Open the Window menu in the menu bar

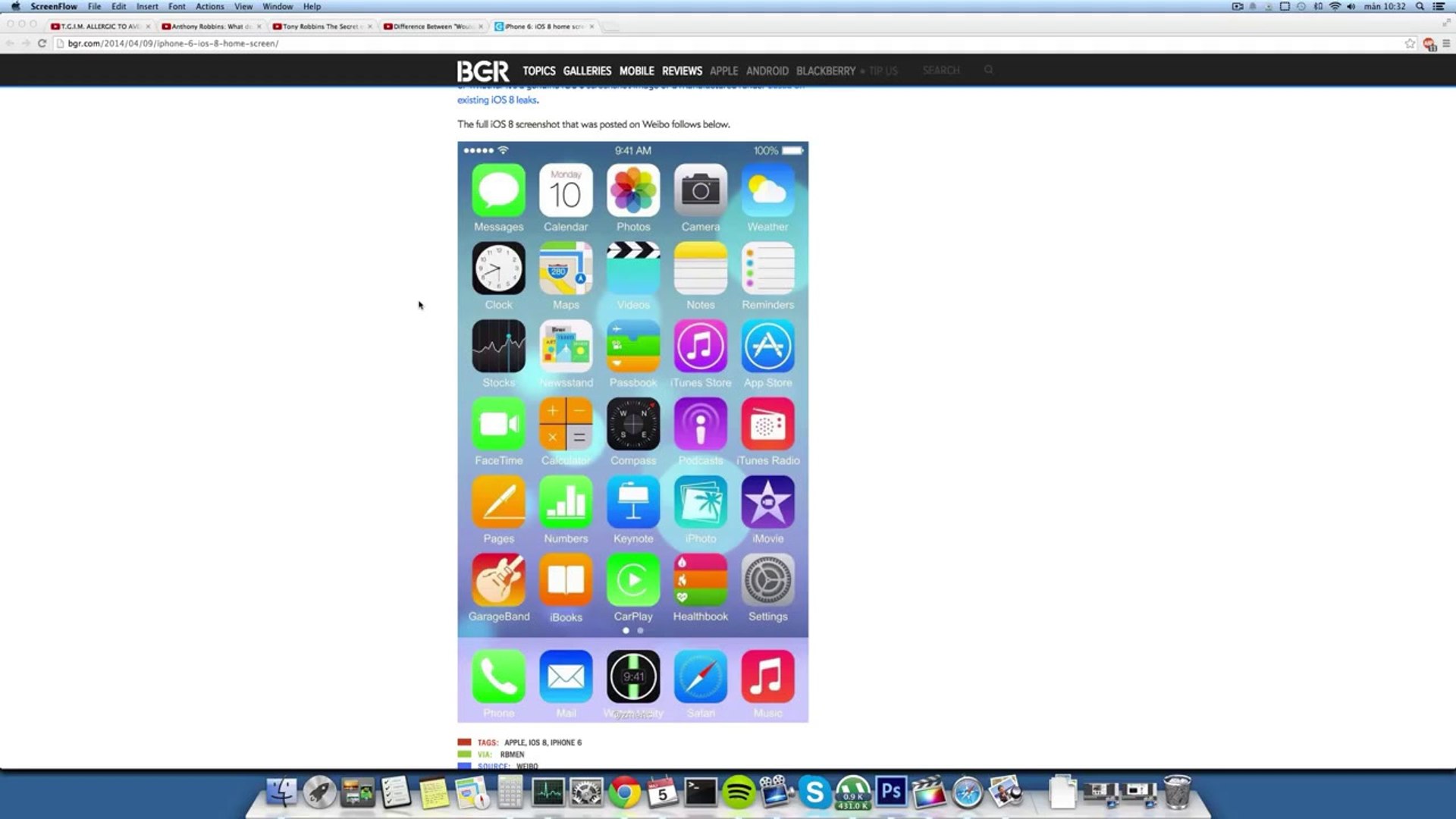pyautogui.click(x=278, y=6)
